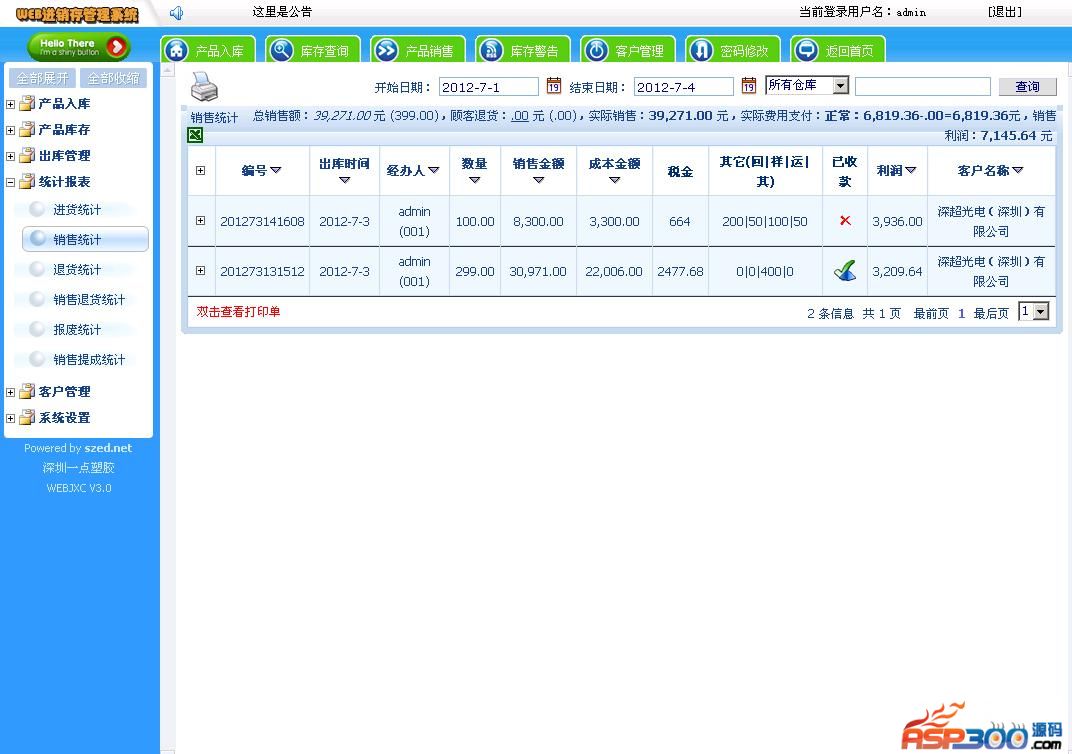The width and height of the screenshot is (1072, 754).
Task: Expand the 产品入库 tree node
Action: pos(10,105)
